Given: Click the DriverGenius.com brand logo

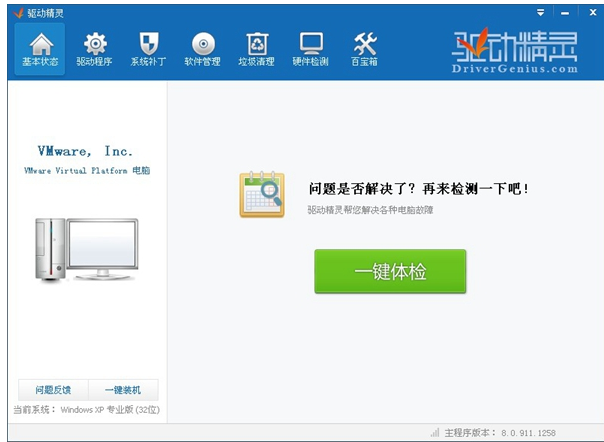Looking at the screenshot, I should pyautogui.click(x=516, y=50).
